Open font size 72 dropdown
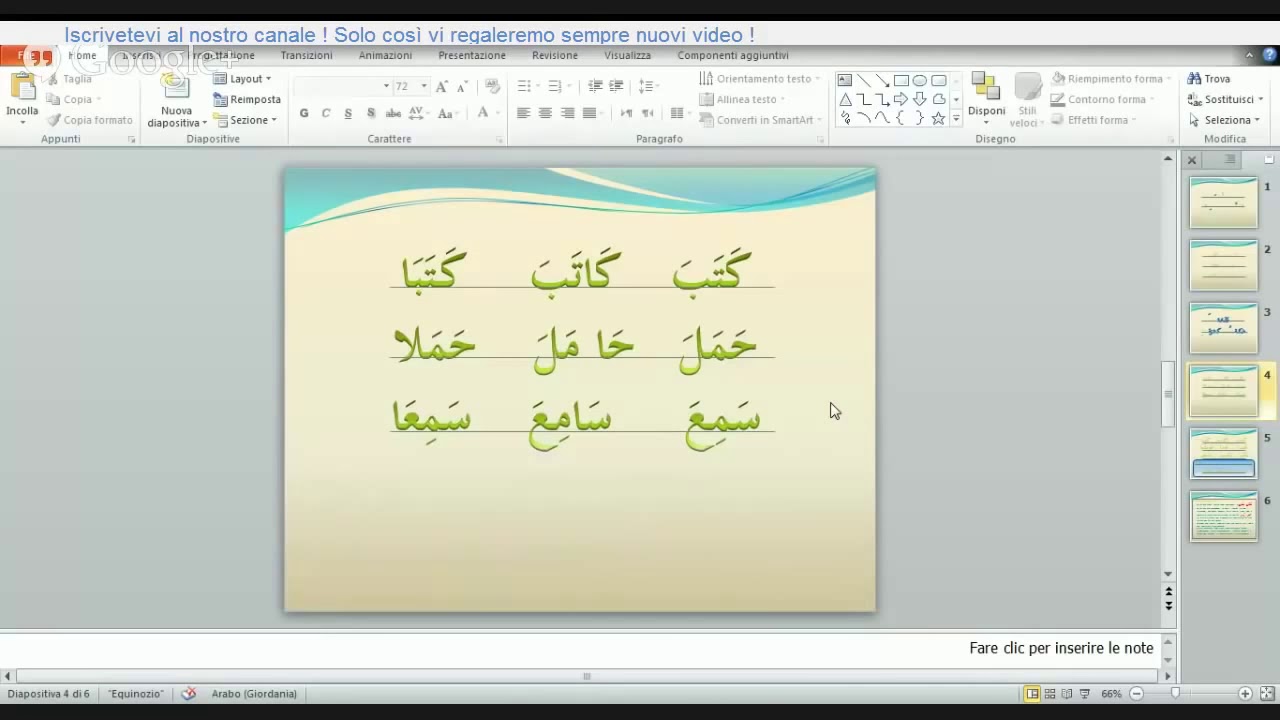This screenshot has height=720, width=1280. (x=423, y=86)
